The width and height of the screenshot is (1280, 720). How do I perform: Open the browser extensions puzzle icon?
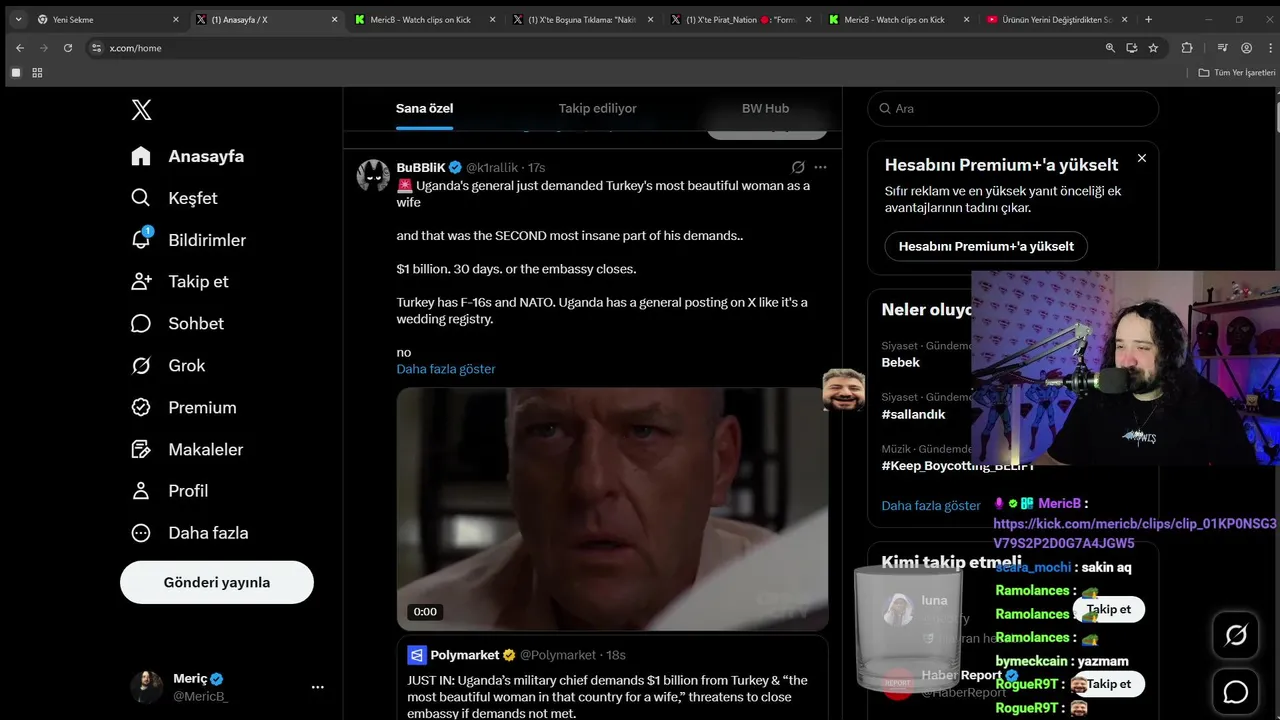point(1187,48)
